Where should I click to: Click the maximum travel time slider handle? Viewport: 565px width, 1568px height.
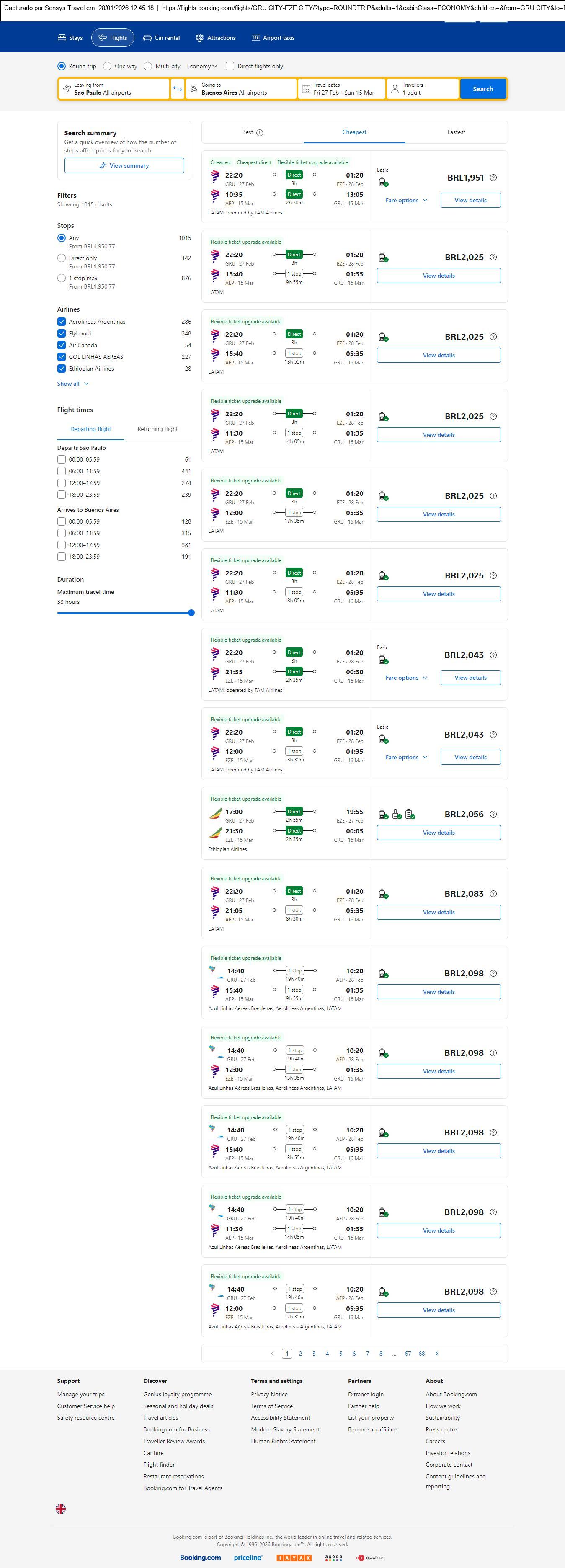click(191, 613)
